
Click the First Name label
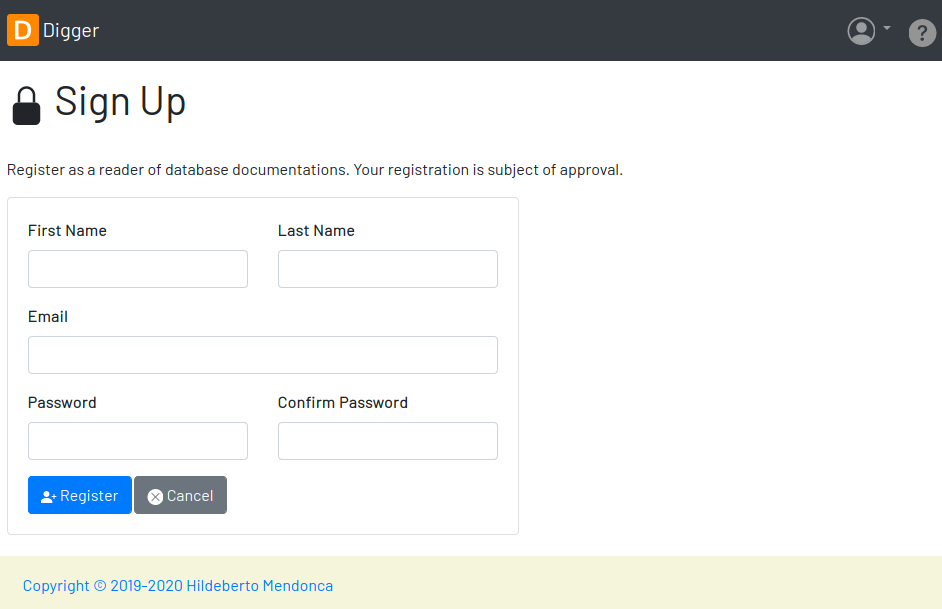click(x=67, y=231)
